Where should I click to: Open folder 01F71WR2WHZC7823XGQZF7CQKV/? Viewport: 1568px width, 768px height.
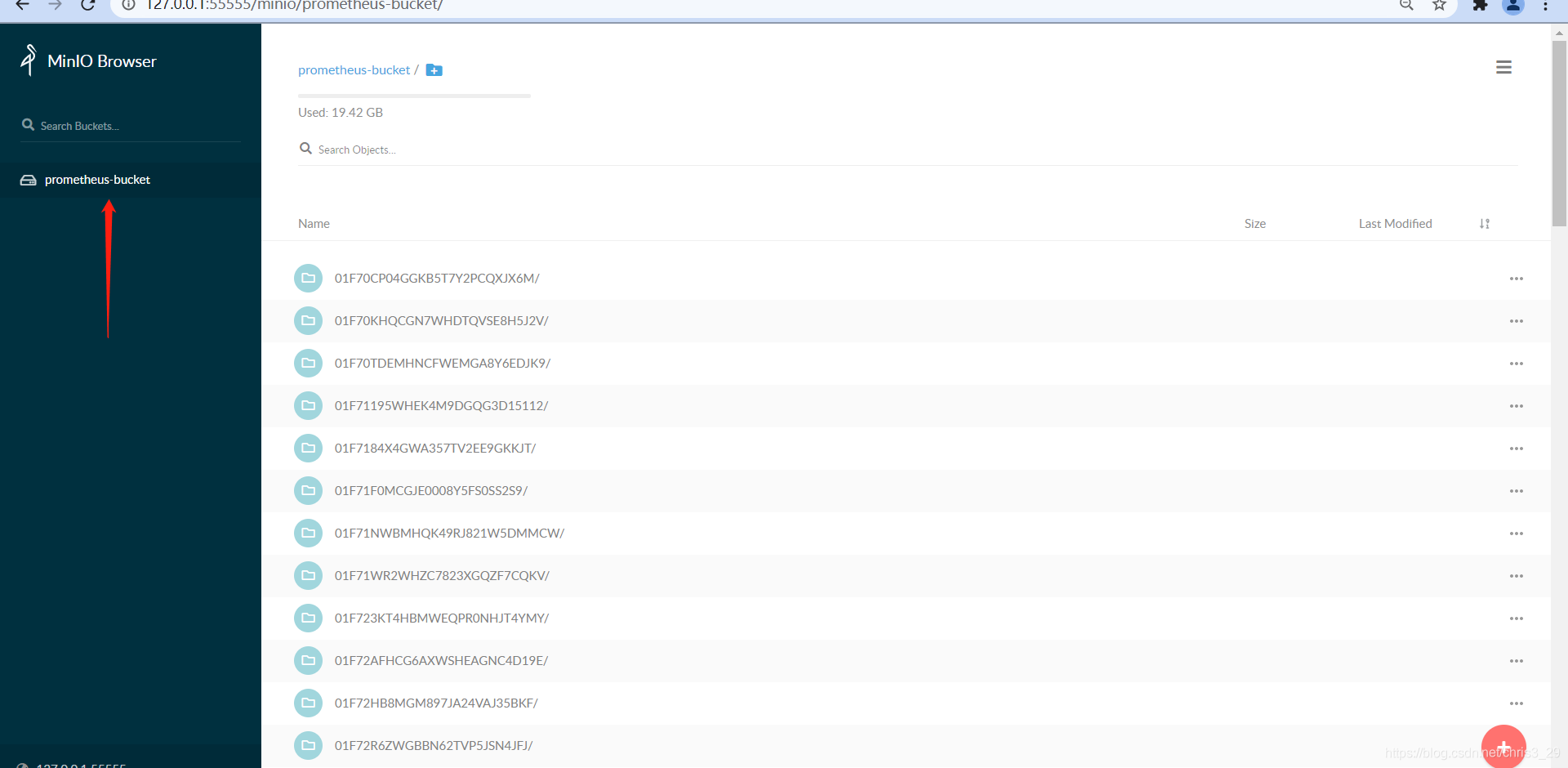(x=442, y=576)
